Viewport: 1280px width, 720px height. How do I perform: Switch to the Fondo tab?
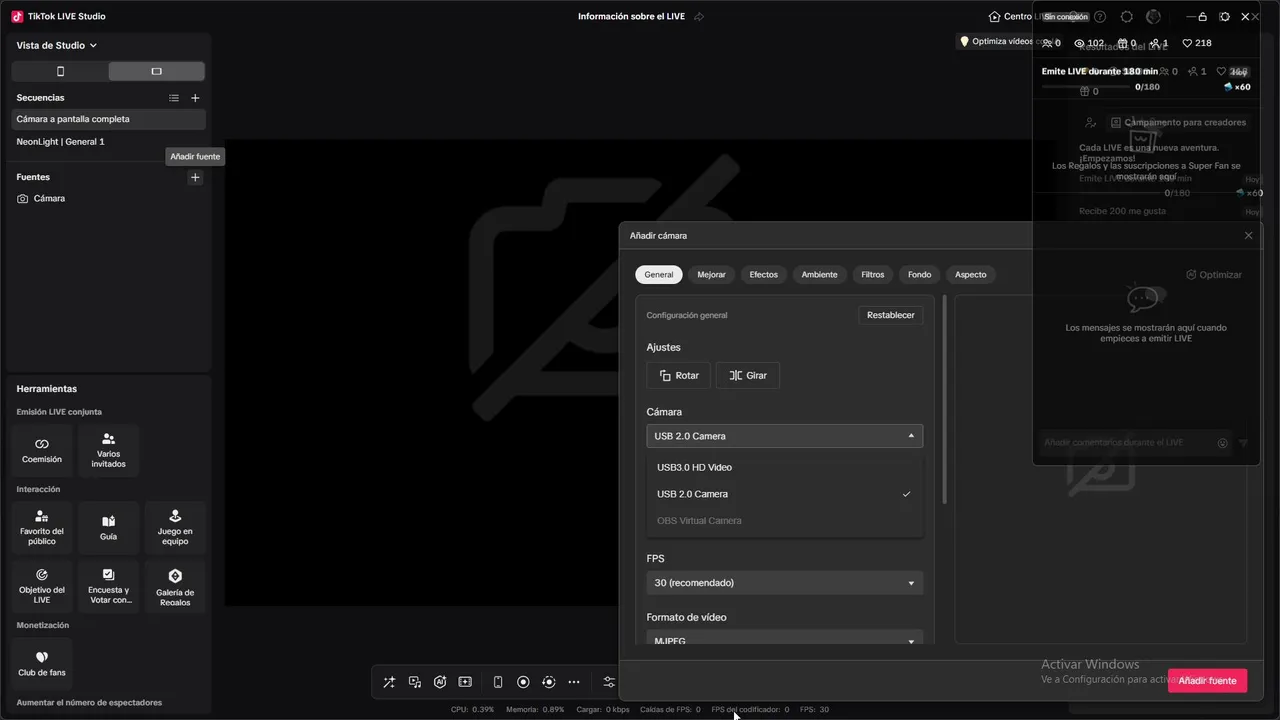pyautogui.click(x=920, y=275)
